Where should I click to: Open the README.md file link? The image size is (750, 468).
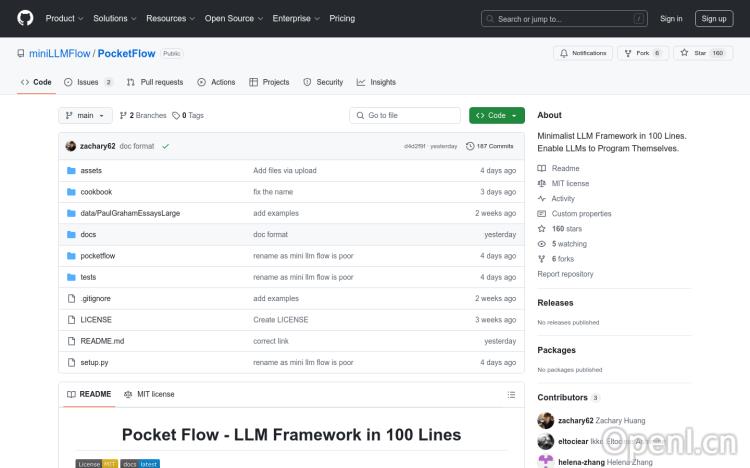pos(102,341)
